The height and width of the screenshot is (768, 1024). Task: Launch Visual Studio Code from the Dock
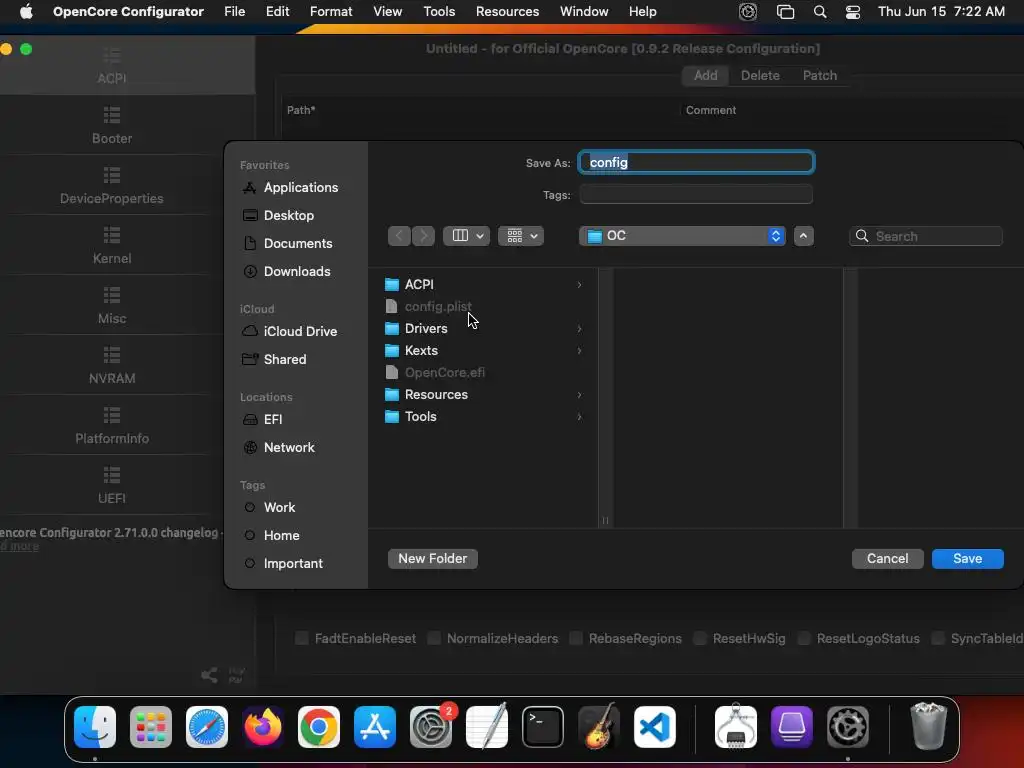[x=655, y=727]
